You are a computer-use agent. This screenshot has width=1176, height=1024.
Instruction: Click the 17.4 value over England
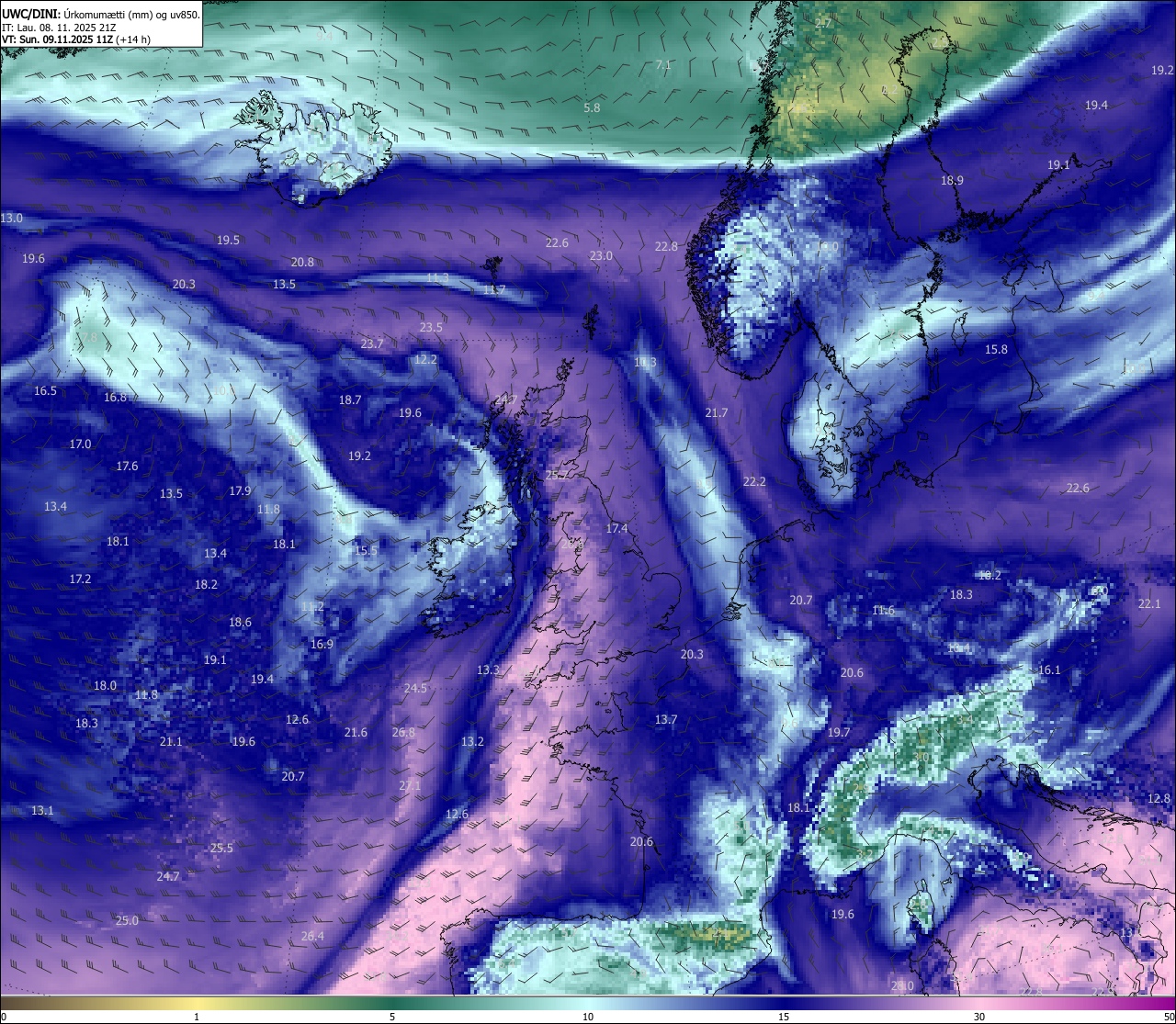[616, 528]
